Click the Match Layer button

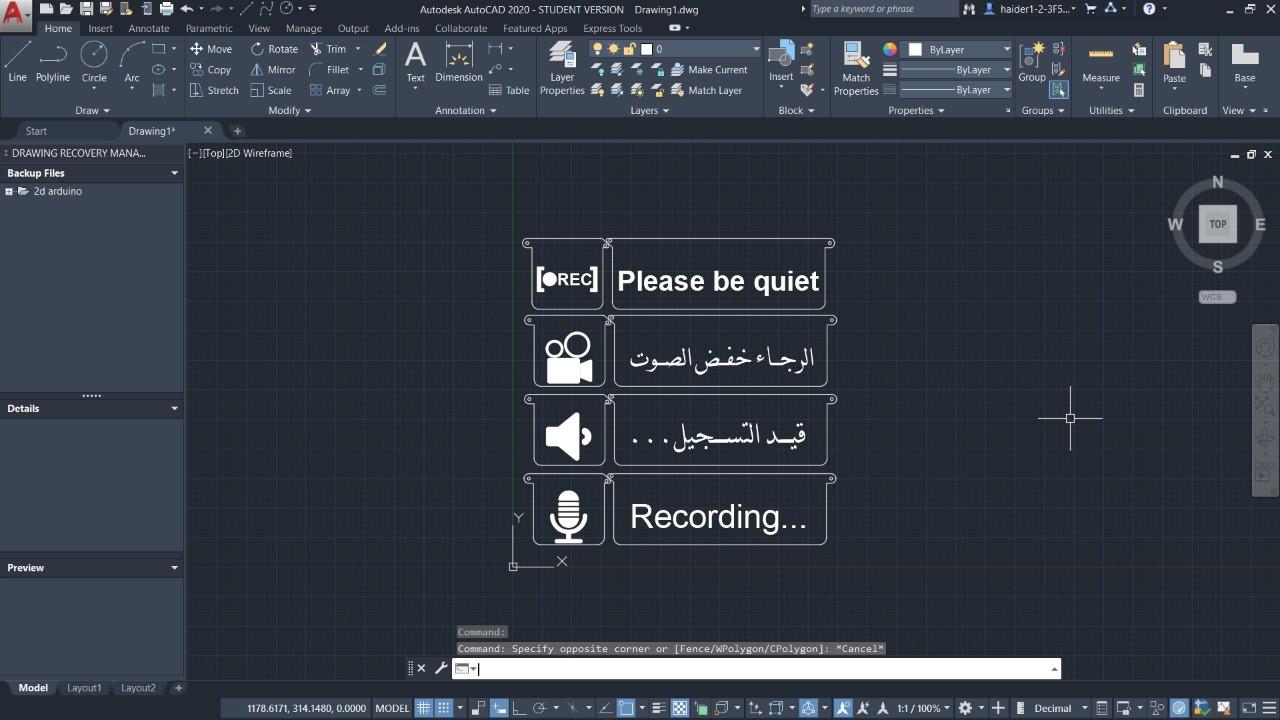tap(706, 90)
